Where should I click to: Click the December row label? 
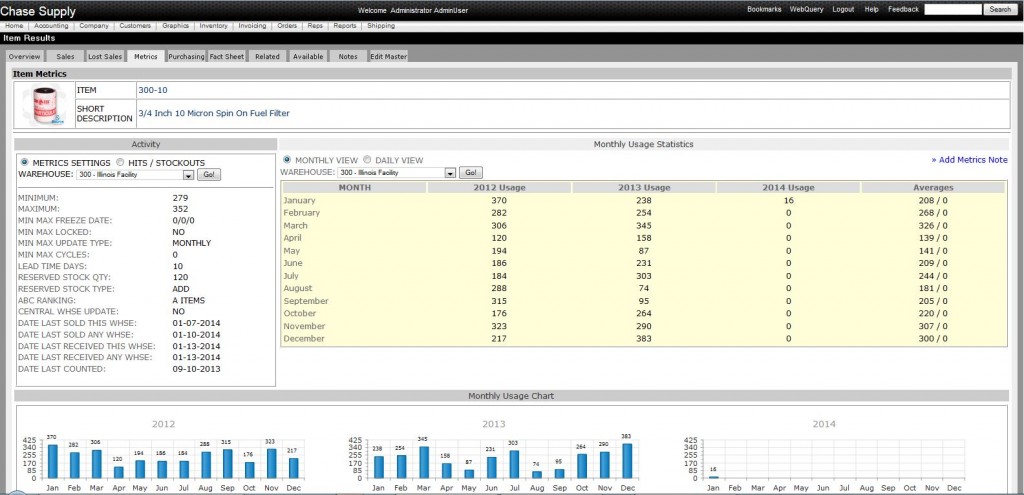pos(304,338)
